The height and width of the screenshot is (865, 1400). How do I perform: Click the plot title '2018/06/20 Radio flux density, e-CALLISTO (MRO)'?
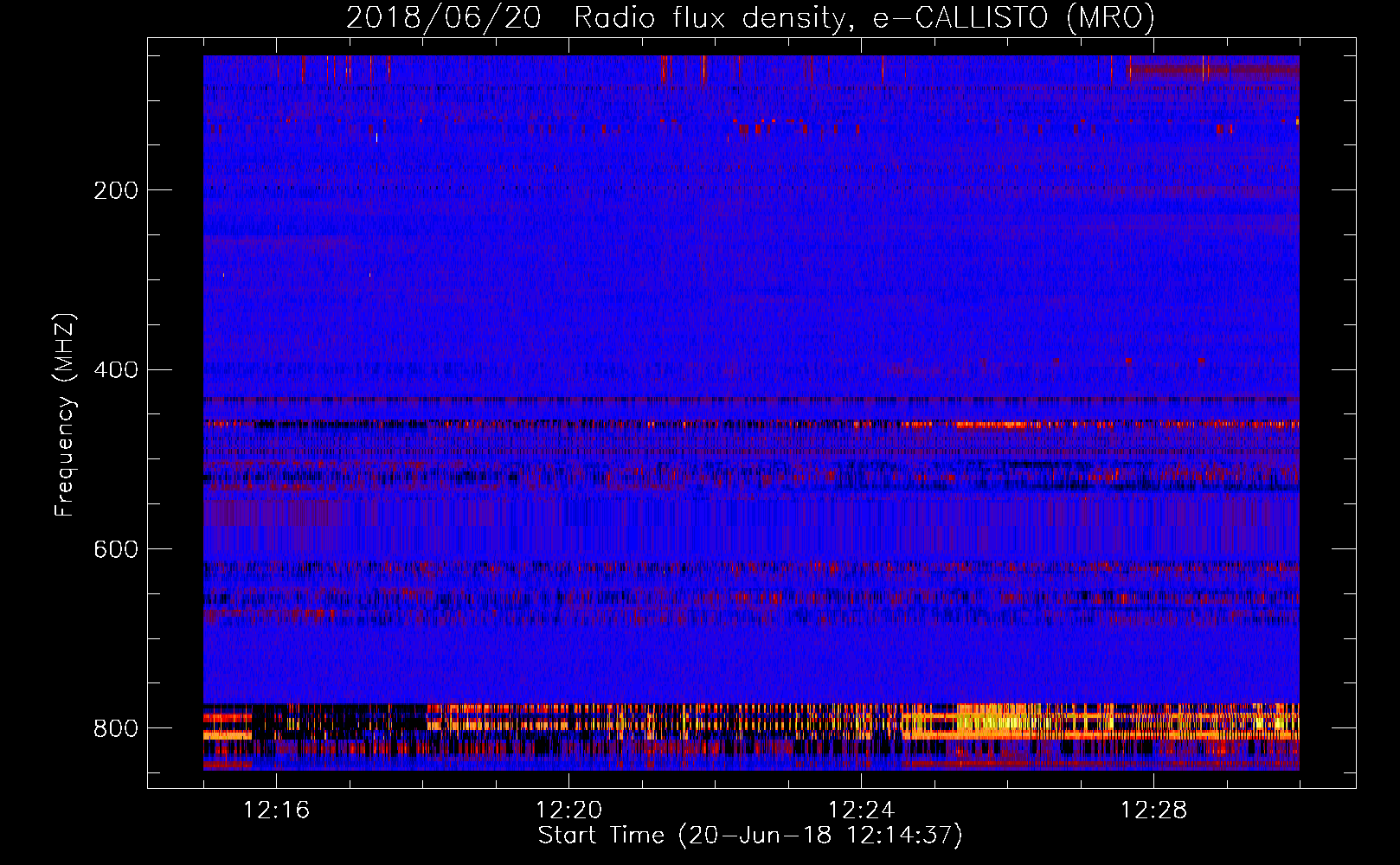click(x=750, y=17)
